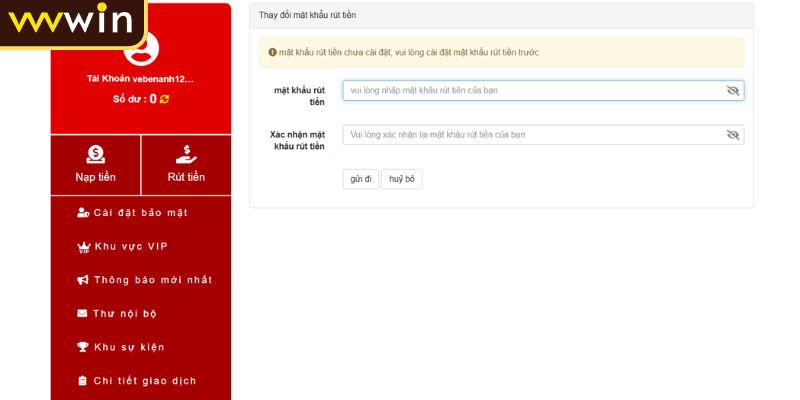Focus the mật khẩu rút tiền input field
This screenshot has height=400, width=800.
530,91
